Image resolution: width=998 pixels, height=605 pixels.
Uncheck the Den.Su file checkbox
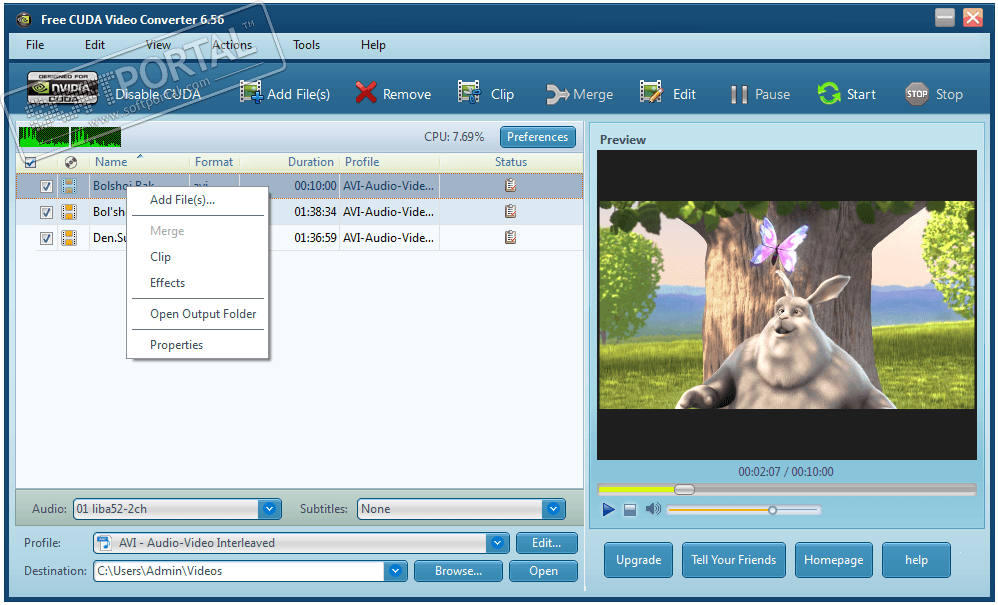coord(46,239)
